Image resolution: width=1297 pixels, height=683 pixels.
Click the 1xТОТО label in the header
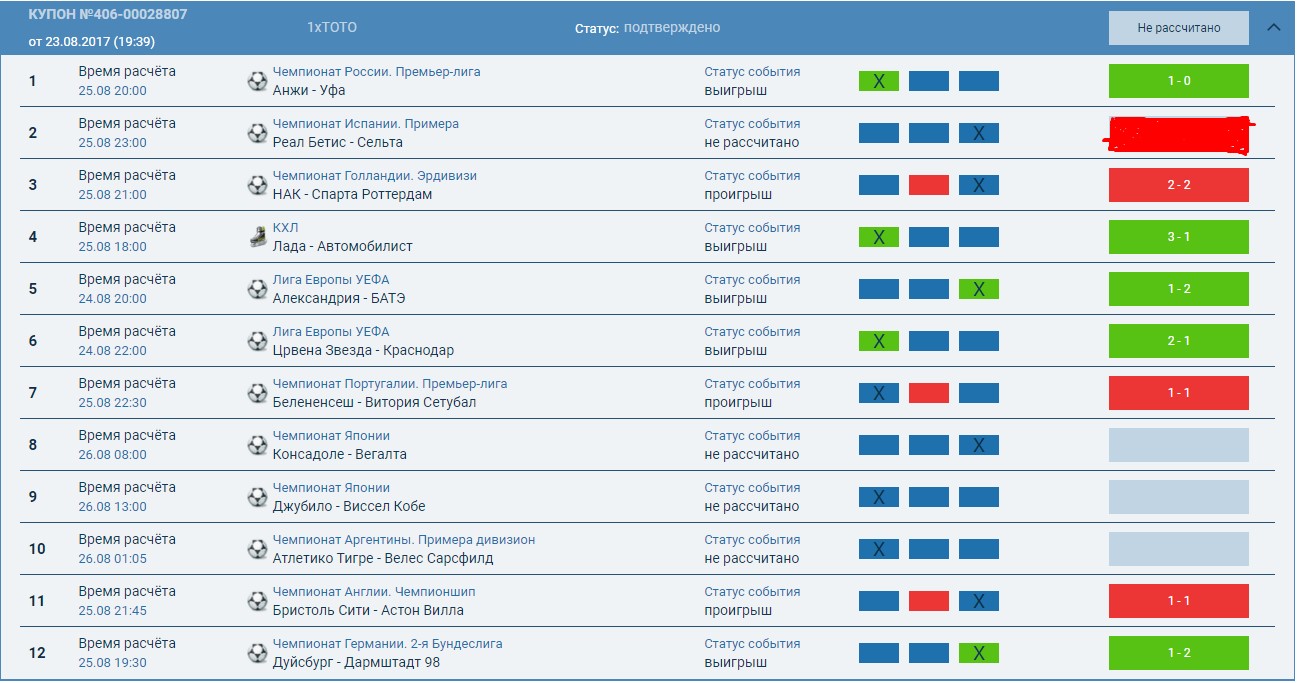tap(332, 28)
